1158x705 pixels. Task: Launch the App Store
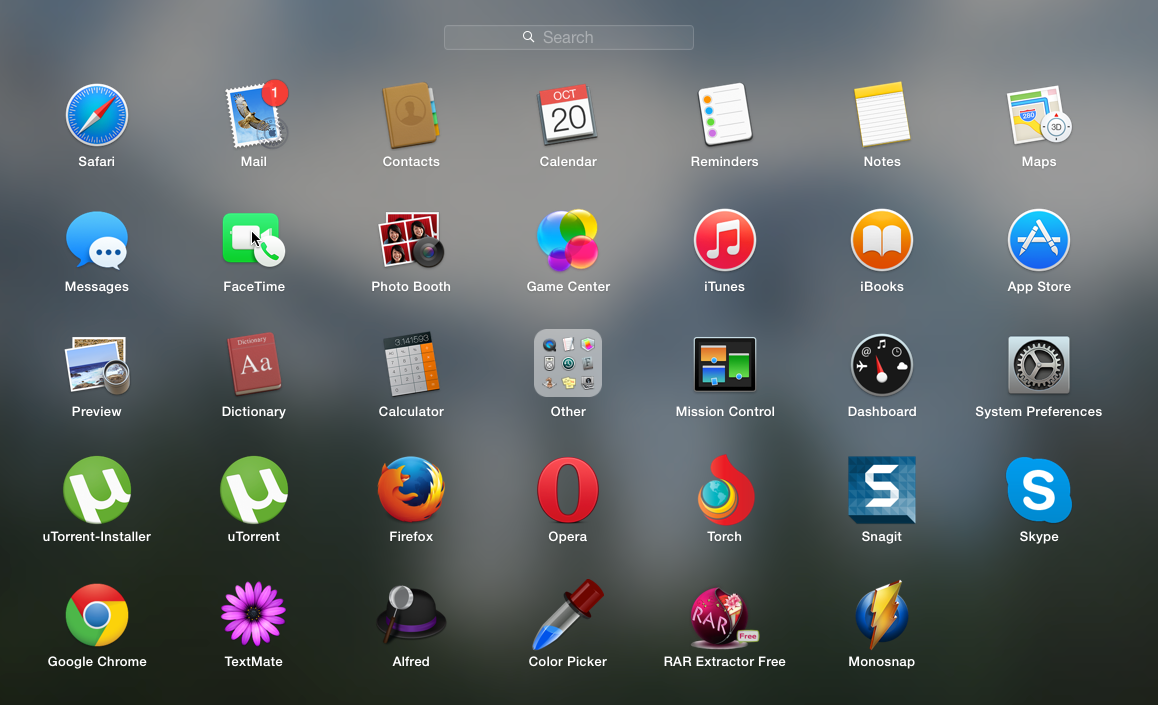coord(1039,240)
